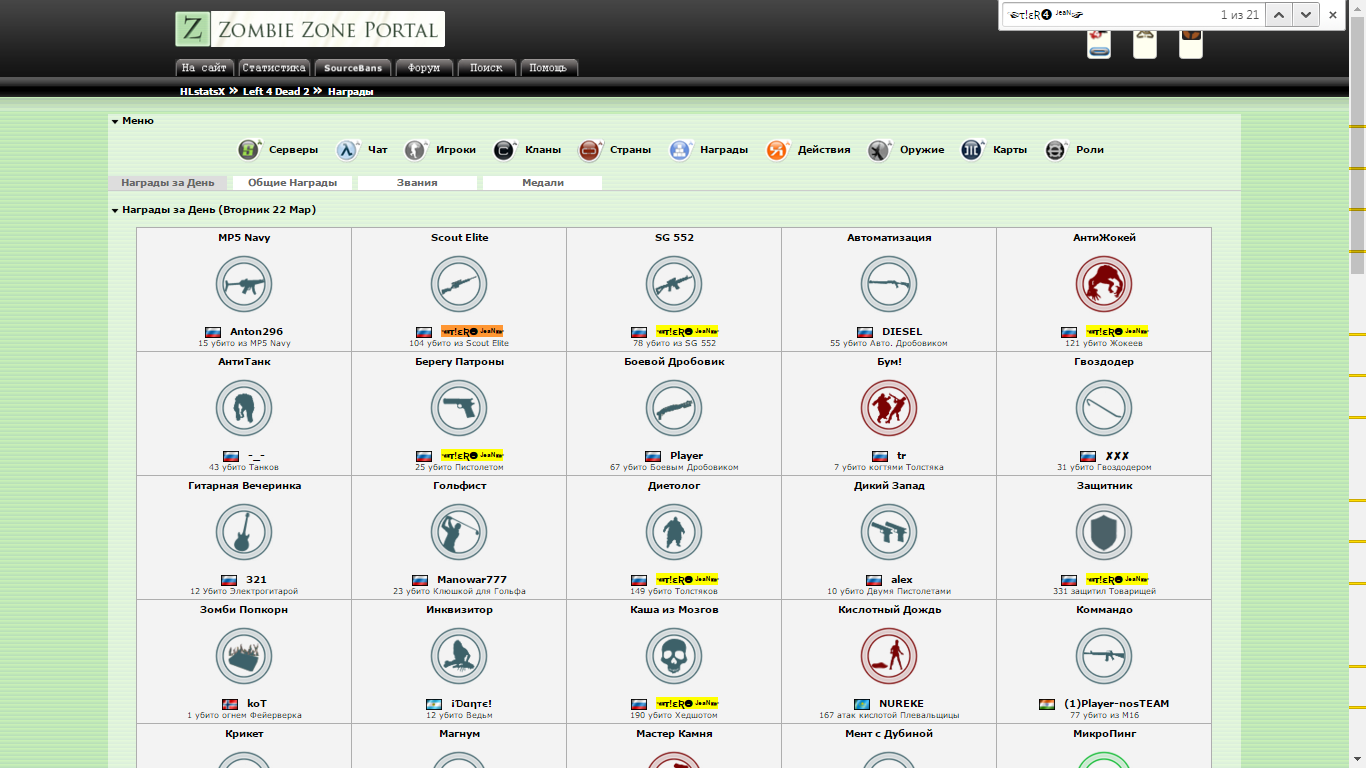Screen dimensions: 1366x768
Task: Click the Left 4 Dead 2 breadcrumb
Action: click(x=276, y=91)
